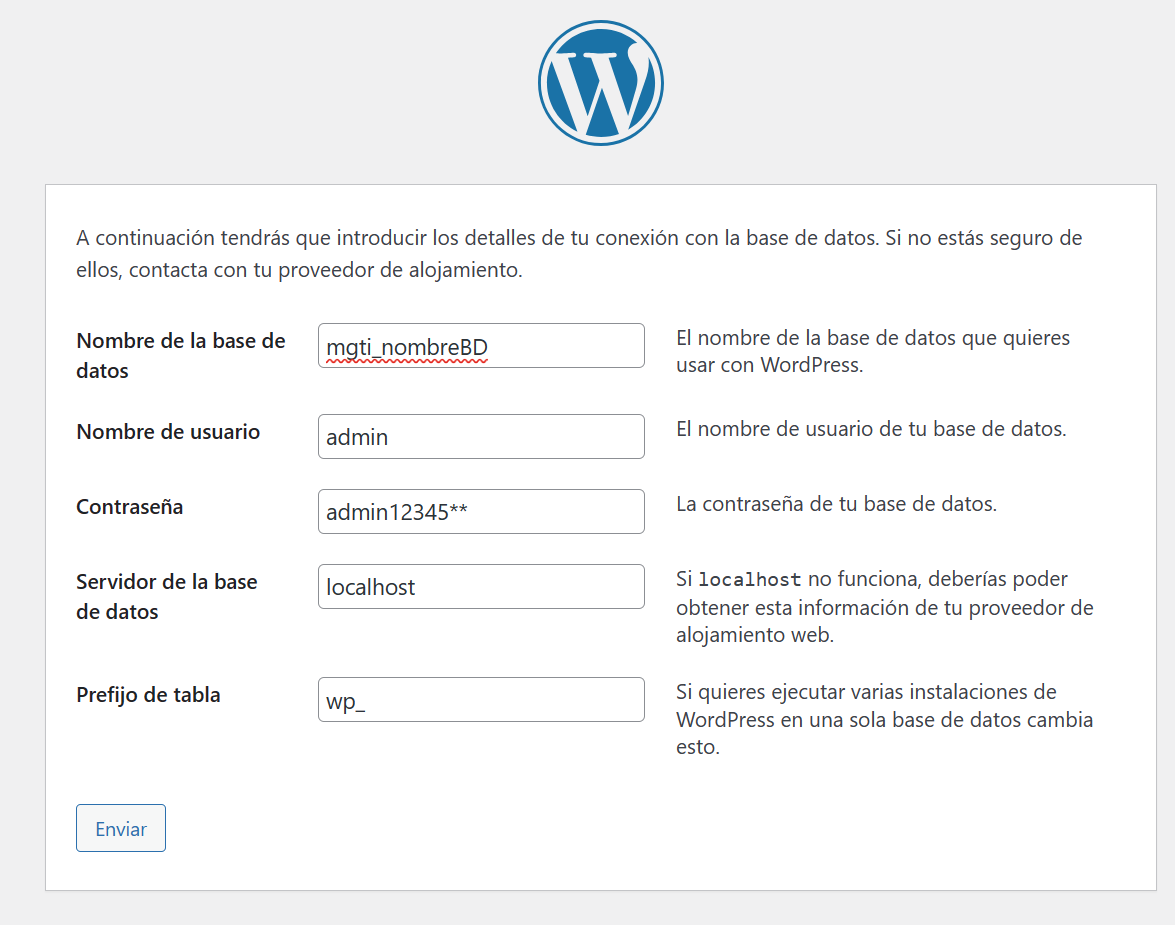Screen dimensions: 1175x925
Task: Click the description 'La contraseña de tu base de datos.'
Action: click(x=836, y=504)
